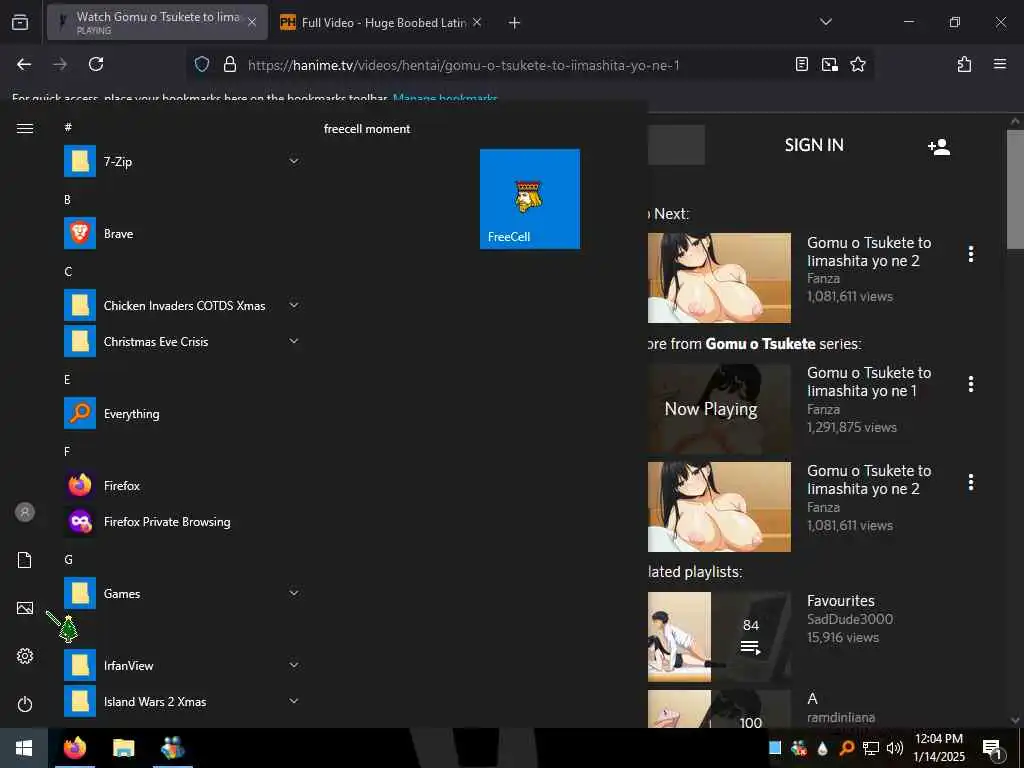
Task: Close the Full Video tab
Action: click(x=477, y=23)
